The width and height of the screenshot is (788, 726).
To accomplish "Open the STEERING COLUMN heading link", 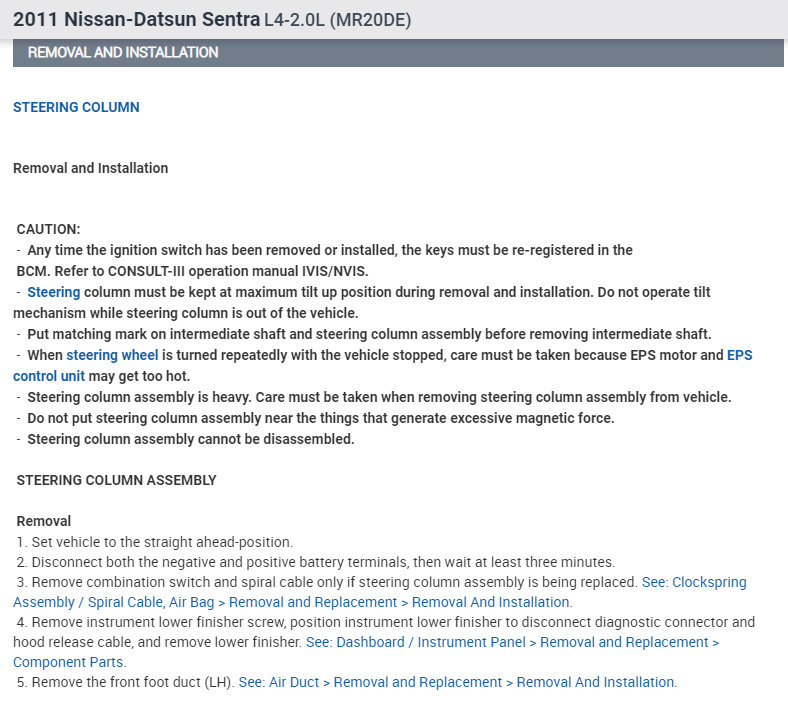I will tap(76, 107).
